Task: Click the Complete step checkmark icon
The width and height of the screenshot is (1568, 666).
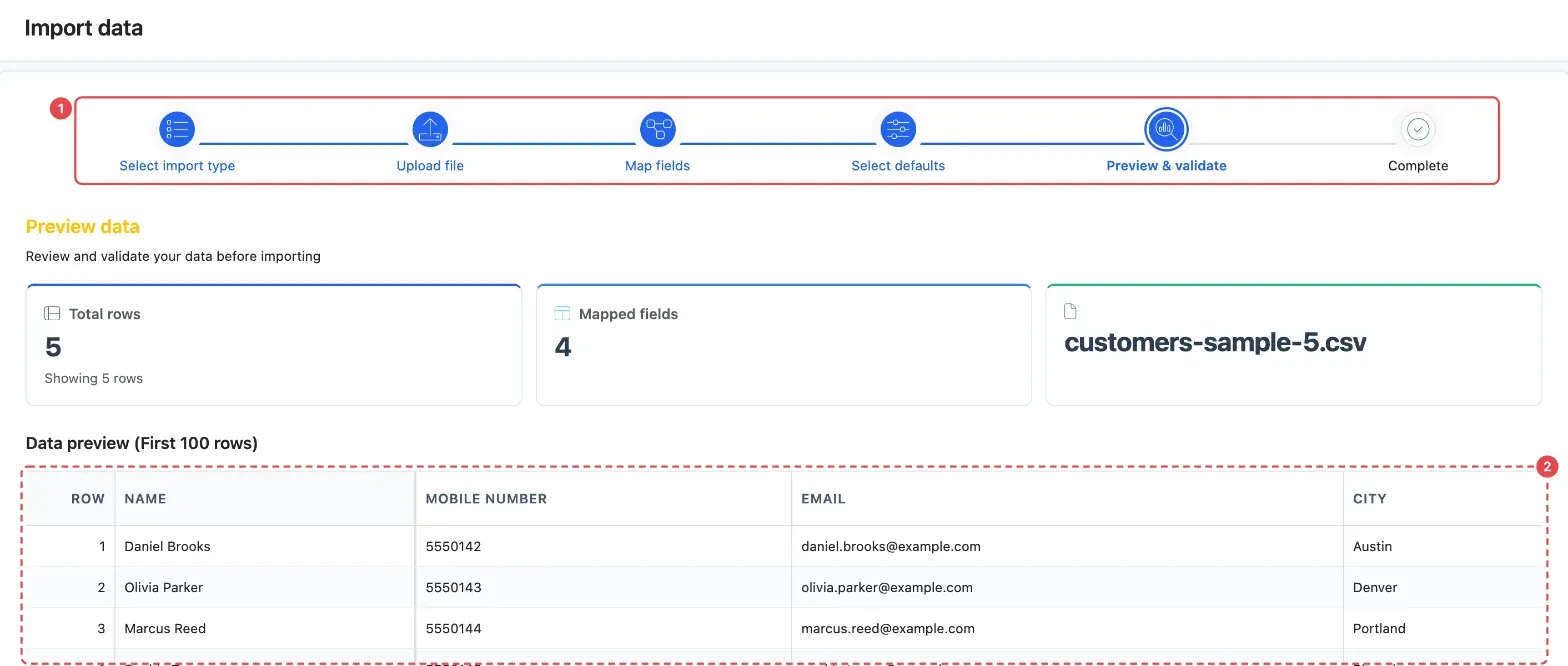Action: (1418, 129)
